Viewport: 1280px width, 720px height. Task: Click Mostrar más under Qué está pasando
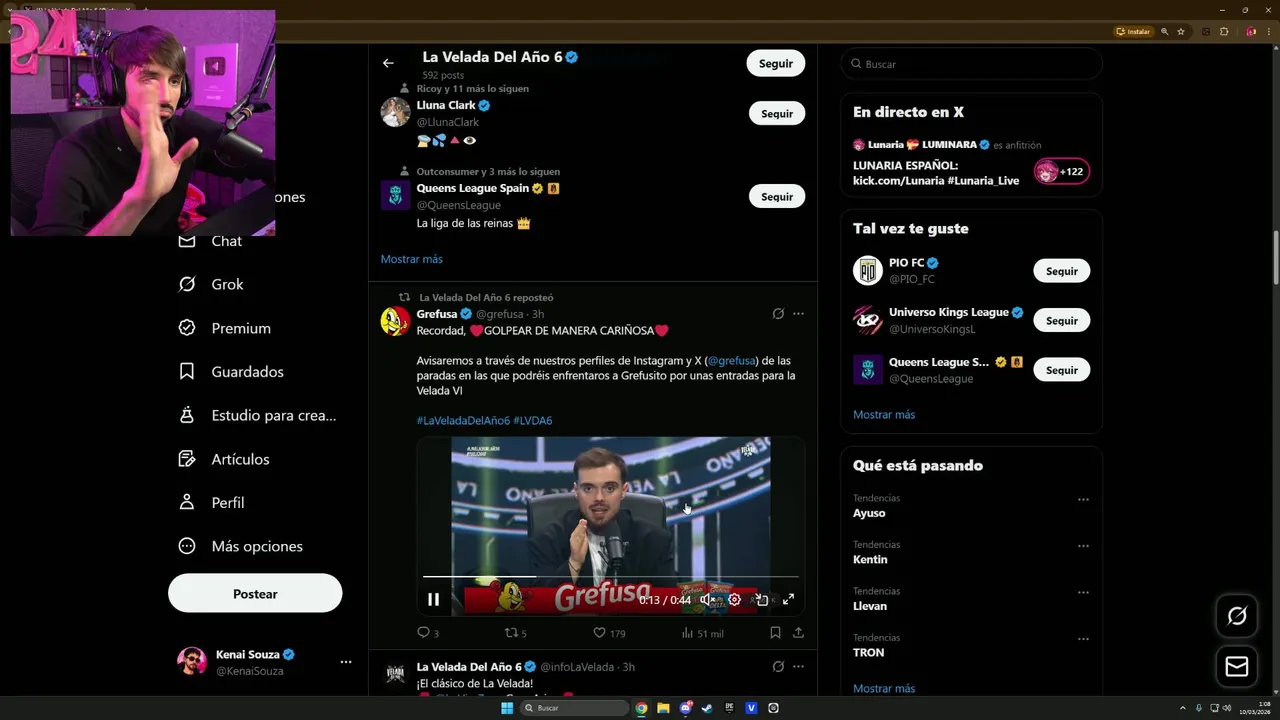(884, 689)
